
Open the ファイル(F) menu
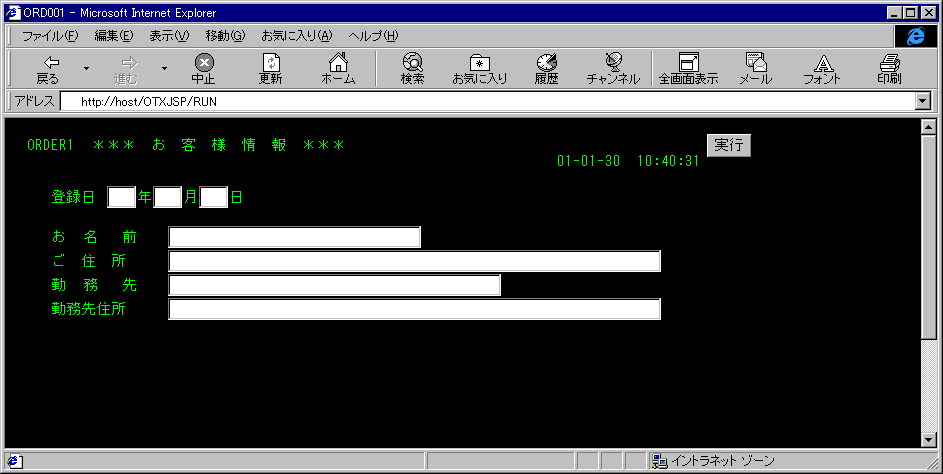tap(50, 36)
